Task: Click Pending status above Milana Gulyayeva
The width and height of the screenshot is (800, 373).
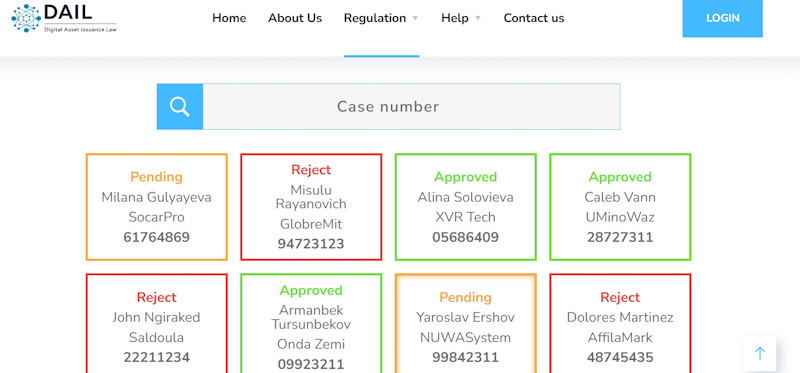Action: (157, 177)
